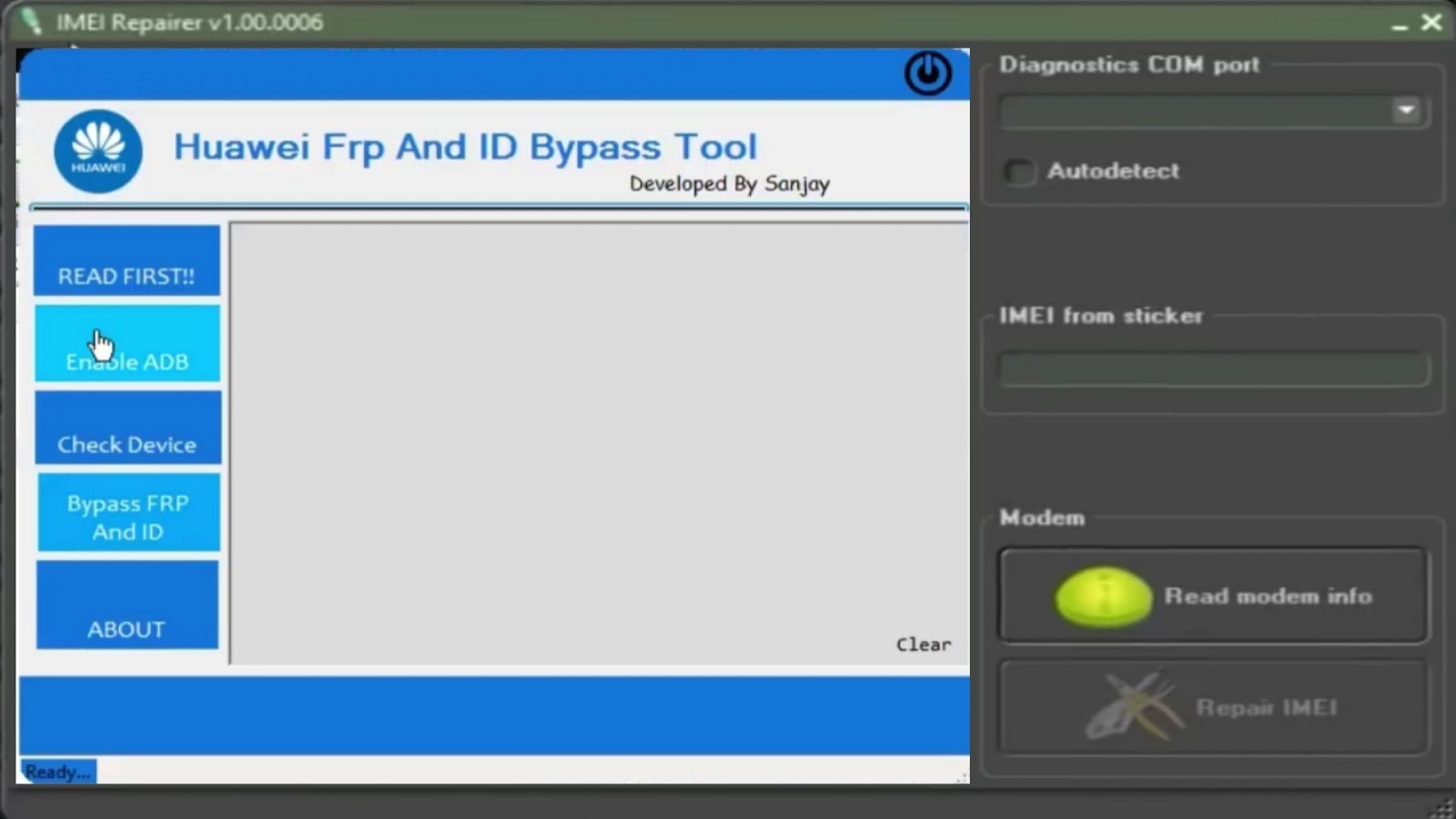Screen dimensions: 1456x819
Task: Close the IMEI Repairer window
Action: pos(1431,22)
